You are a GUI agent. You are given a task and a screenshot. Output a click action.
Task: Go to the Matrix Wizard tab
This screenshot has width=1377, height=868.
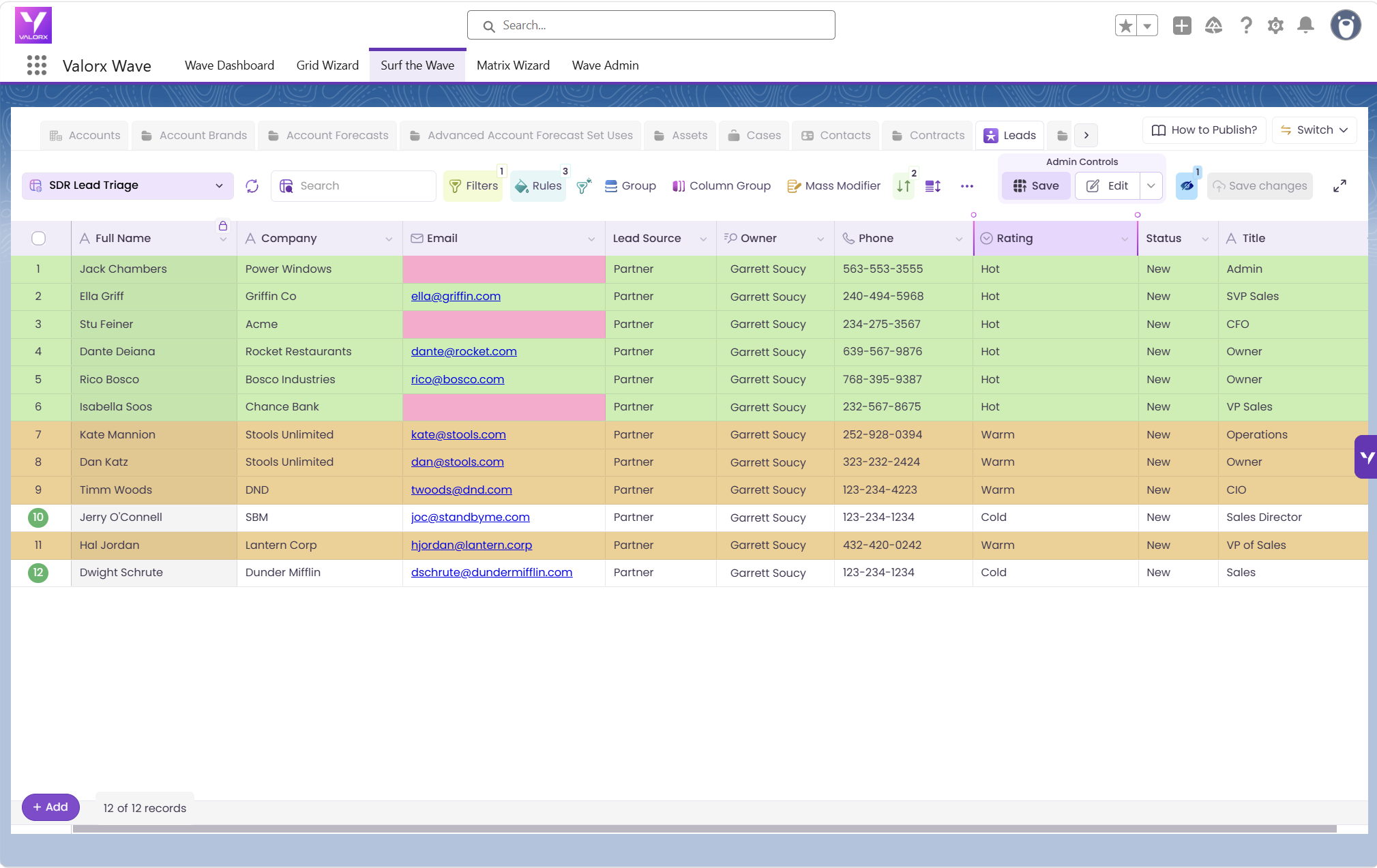[x=513, y=65]
